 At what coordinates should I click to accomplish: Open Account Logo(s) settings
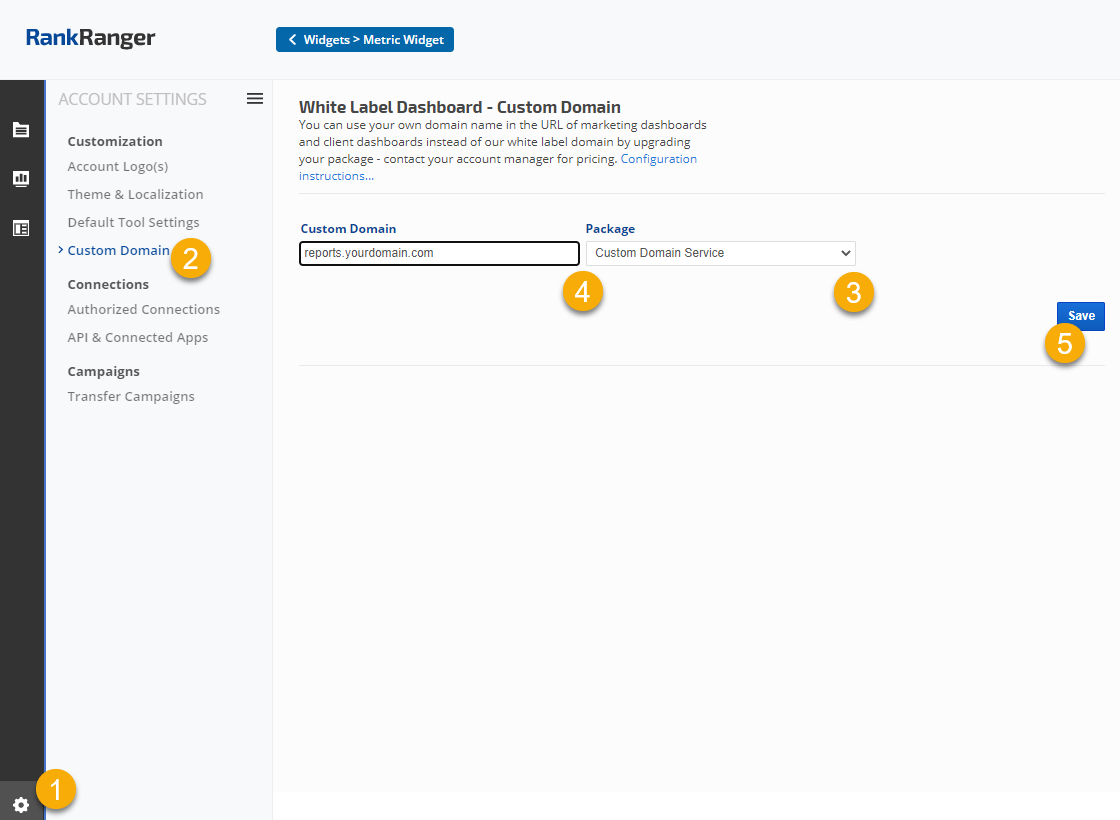[118, 167]
